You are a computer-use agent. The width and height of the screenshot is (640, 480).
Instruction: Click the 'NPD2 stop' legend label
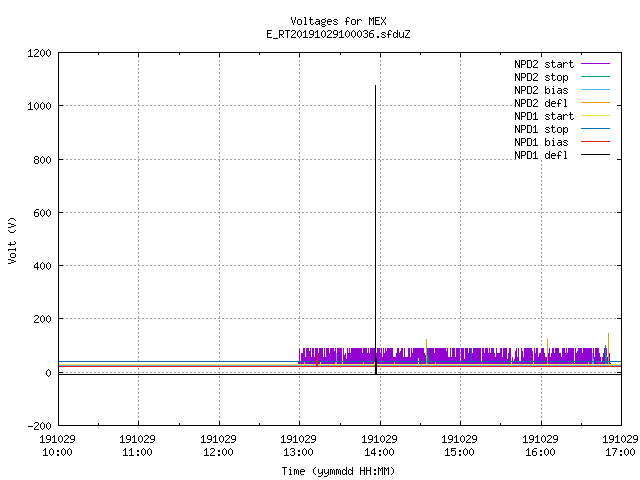tap(541, 77)
